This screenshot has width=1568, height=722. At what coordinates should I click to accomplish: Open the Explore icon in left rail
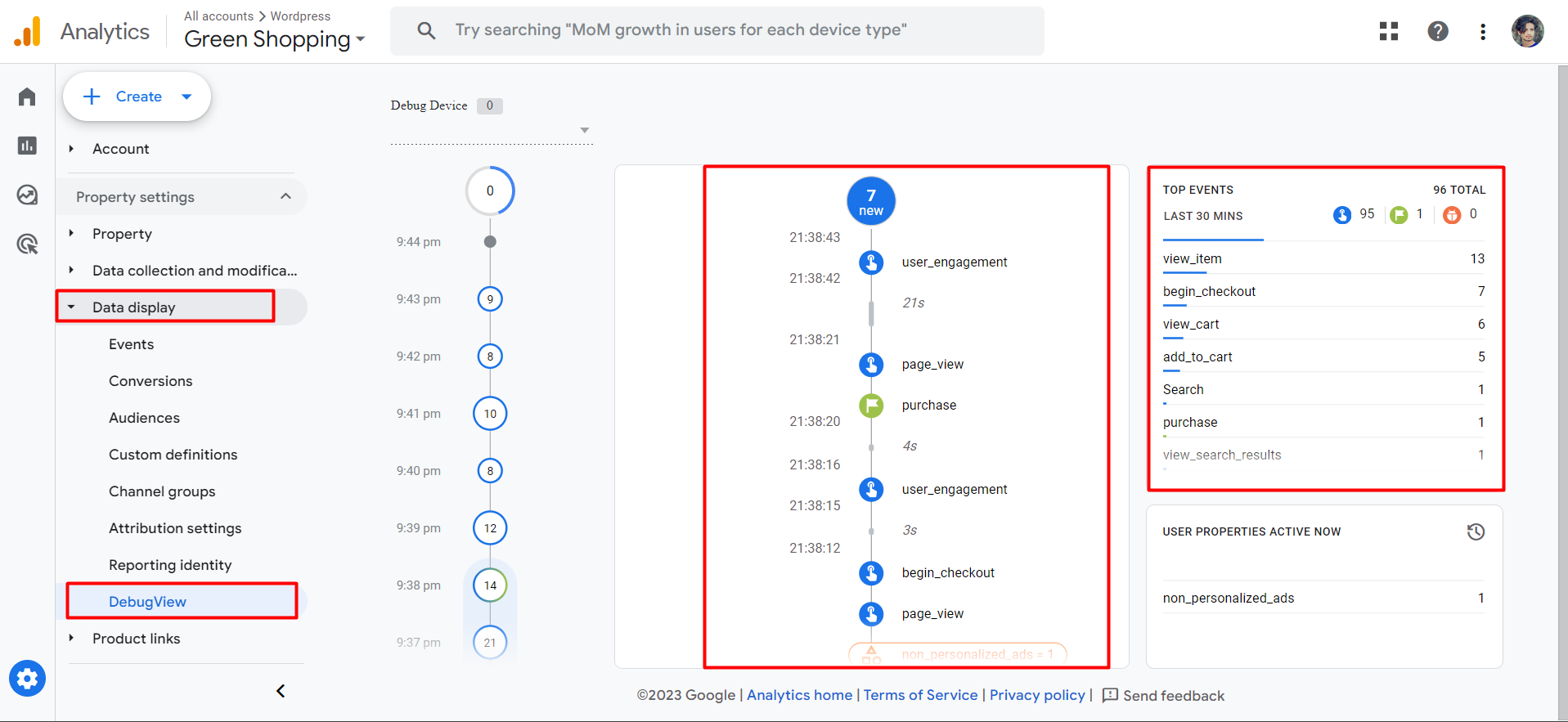pos(27,195)
